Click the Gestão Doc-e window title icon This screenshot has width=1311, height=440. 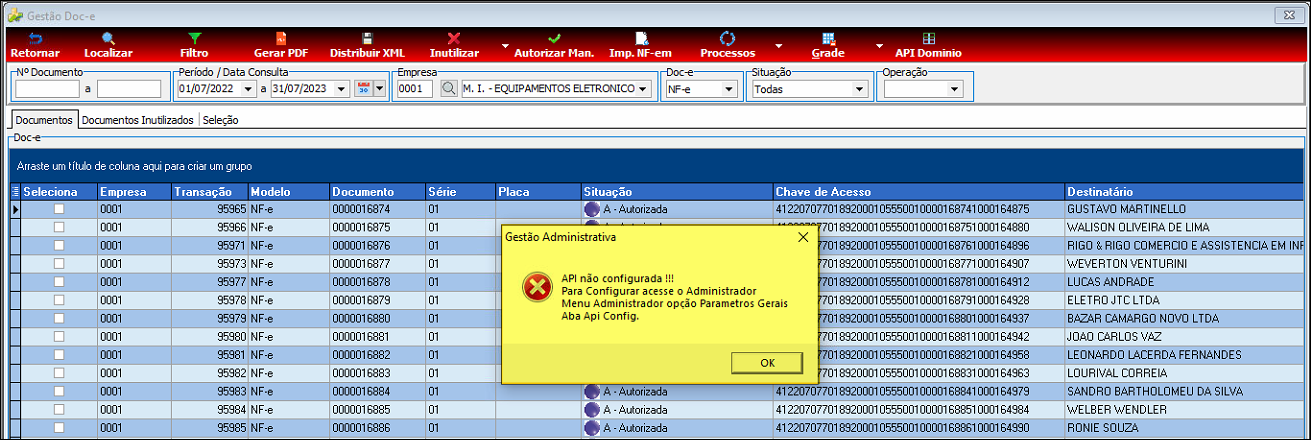click(x=15, y=14)
